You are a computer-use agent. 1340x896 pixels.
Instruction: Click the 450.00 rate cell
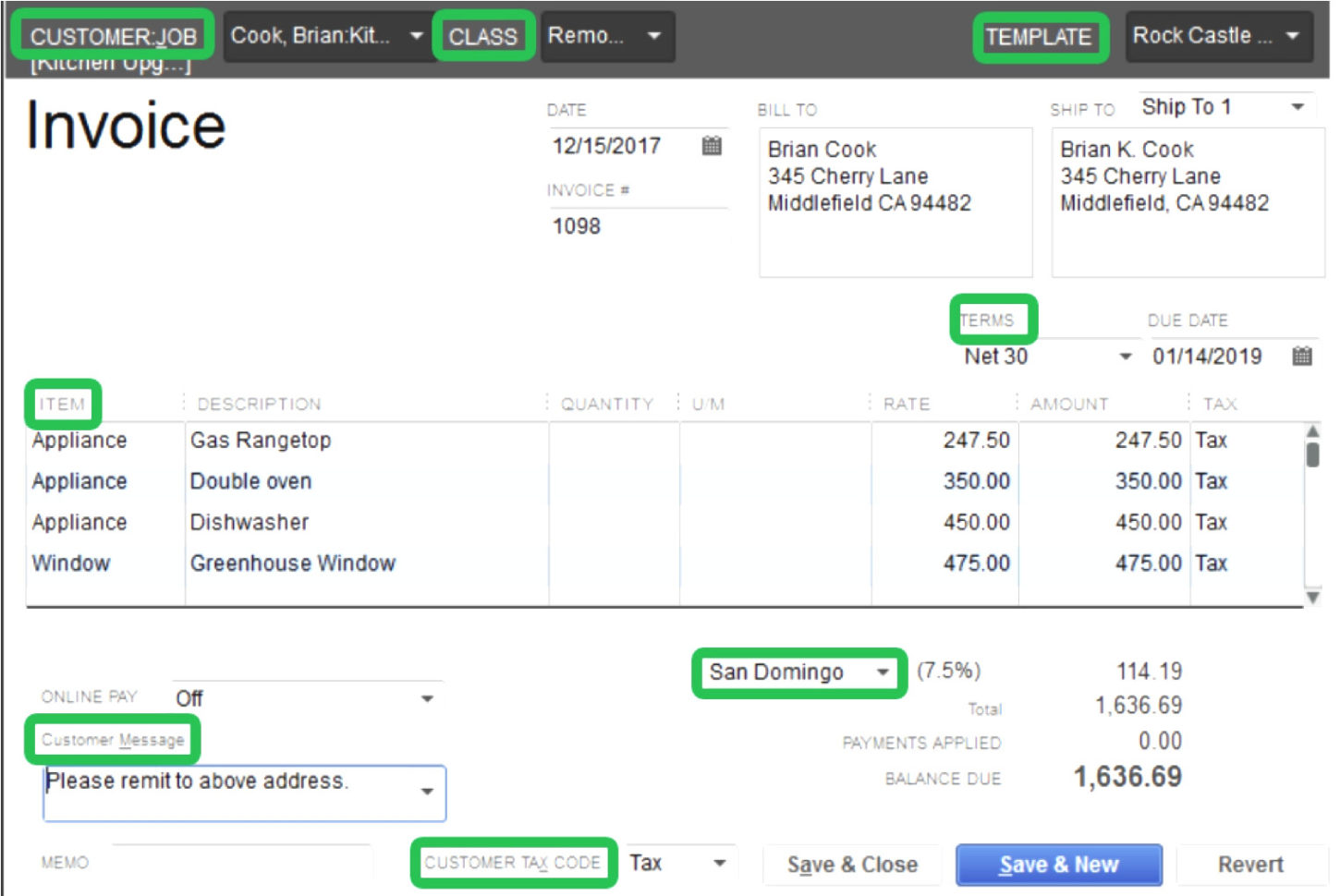coord(944,522)
